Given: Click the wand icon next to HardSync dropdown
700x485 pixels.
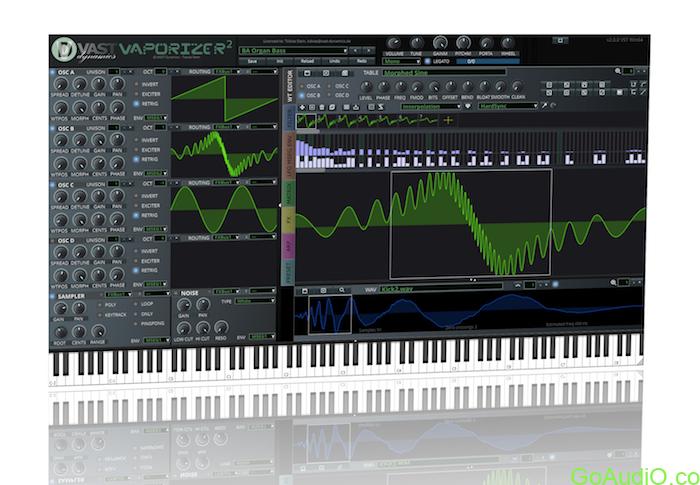Looking at the screenshot, I should tap(545, 106).
